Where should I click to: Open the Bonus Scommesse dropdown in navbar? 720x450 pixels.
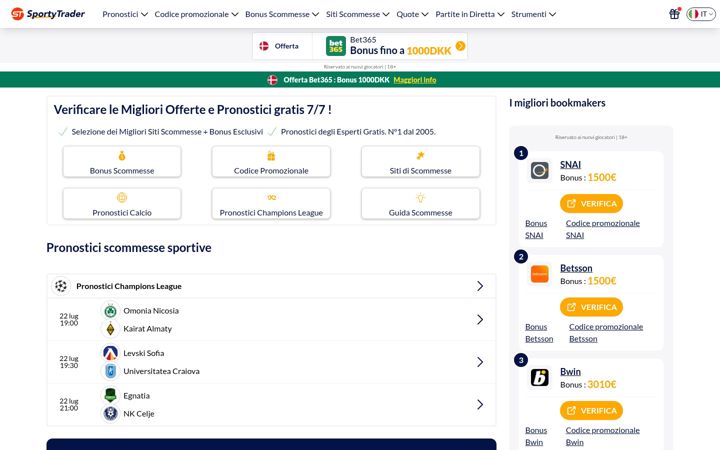coord(282,14)
